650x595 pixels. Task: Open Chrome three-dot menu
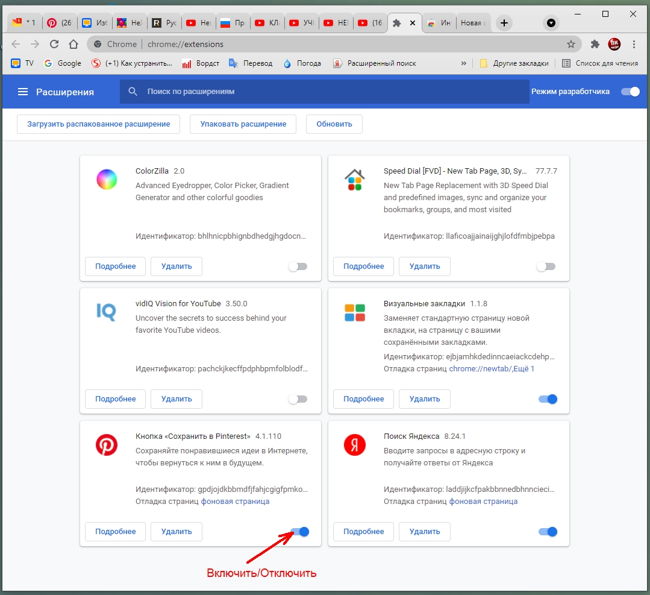634,44
